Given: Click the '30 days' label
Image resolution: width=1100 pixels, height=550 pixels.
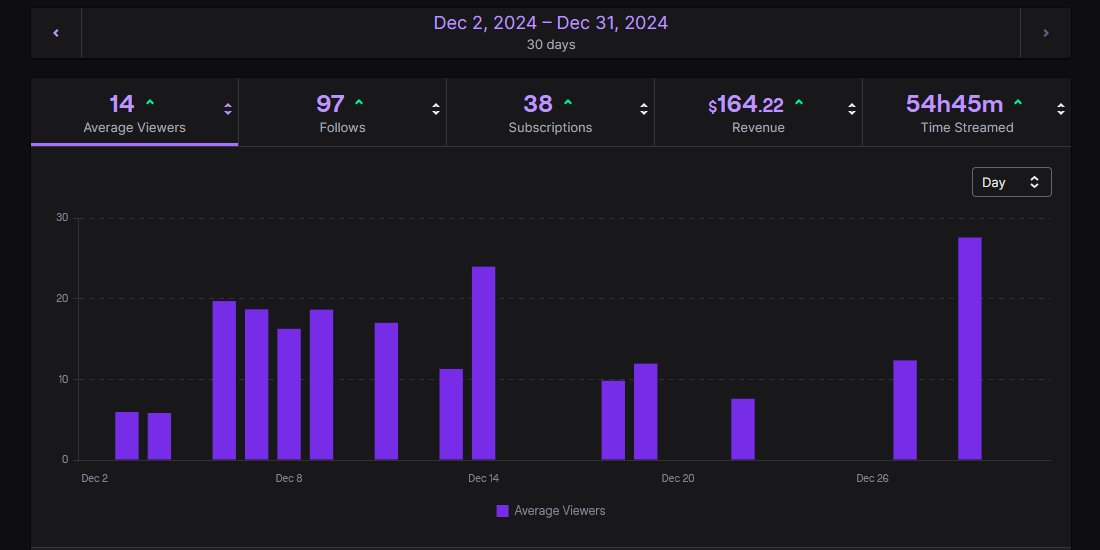Looking at the screenshot, I should pos(551,44).
